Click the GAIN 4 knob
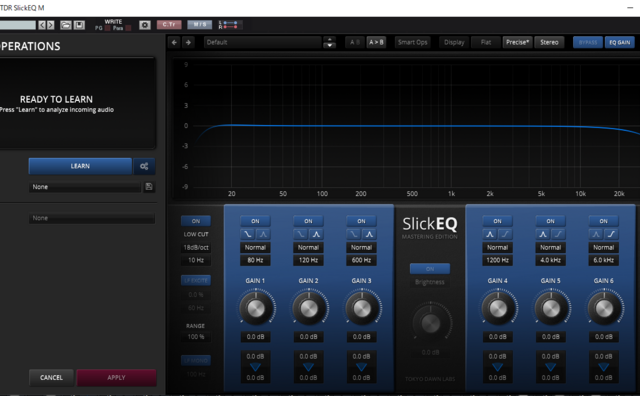The width and height of the screenshot is (640, 396). pyautogui.click(x=498, y=308)
